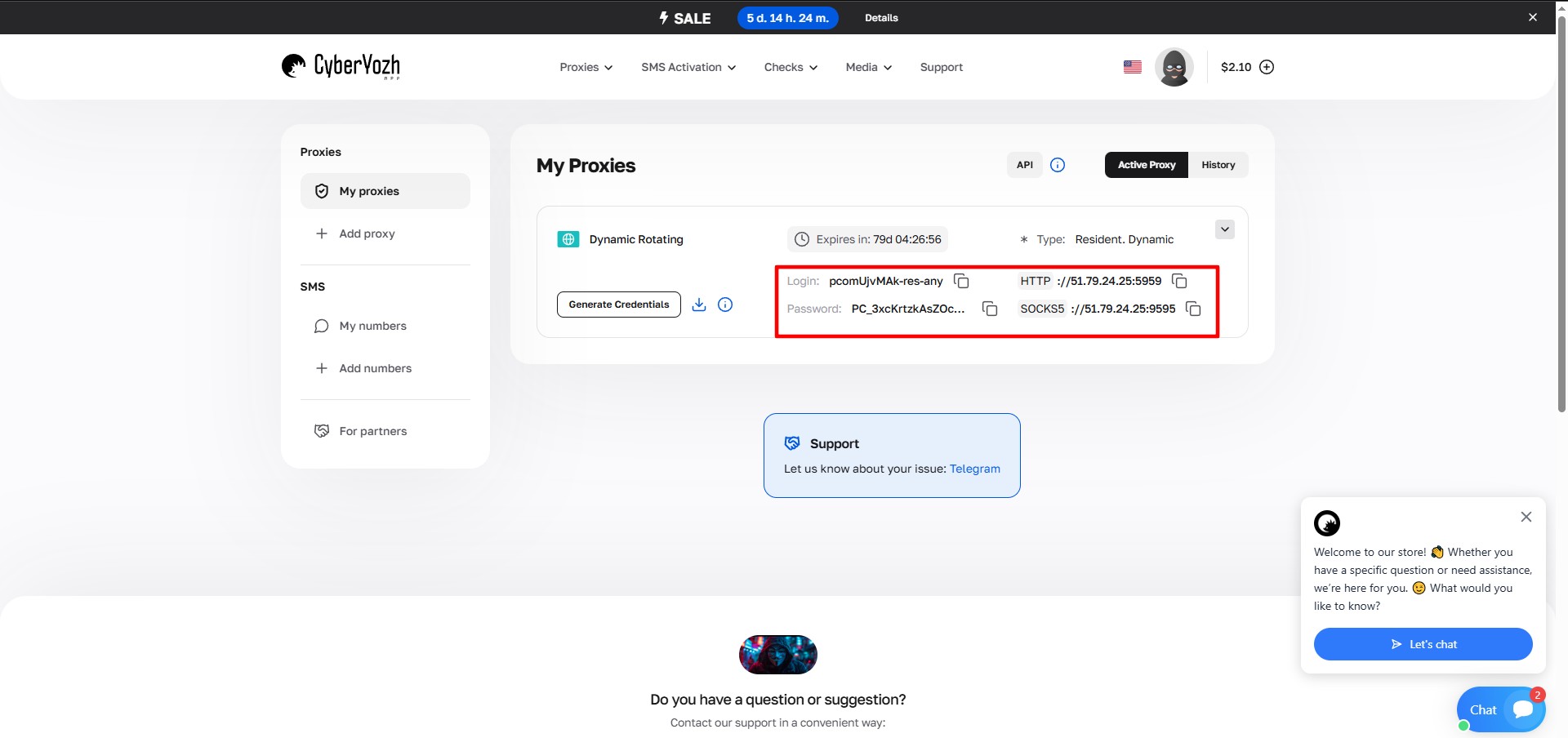Open the Proxies dropdown menu

586,67
